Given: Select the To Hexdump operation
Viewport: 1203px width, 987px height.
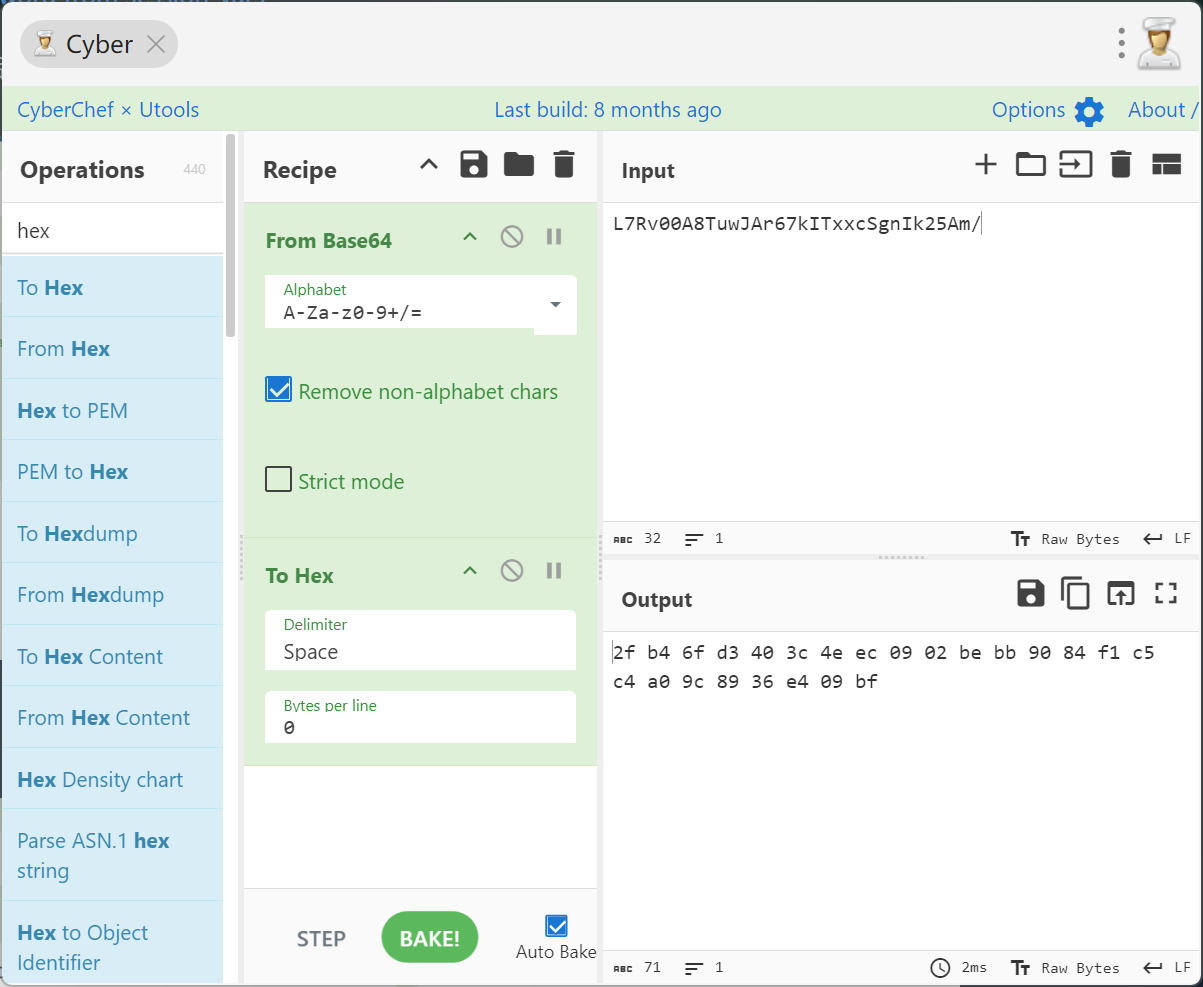Looking at the screenshot, I should tap(112, 534).
